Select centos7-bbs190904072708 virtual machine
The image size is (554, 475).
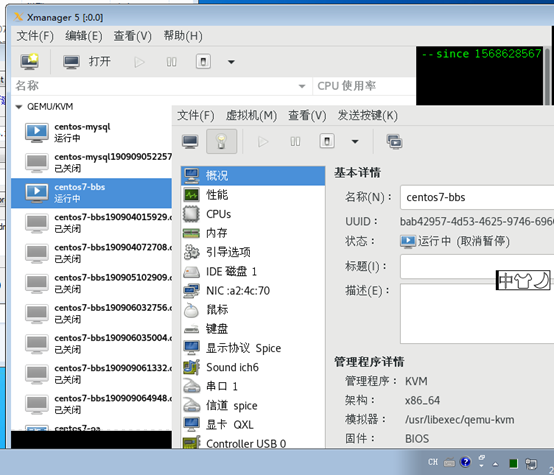(92, 253)
